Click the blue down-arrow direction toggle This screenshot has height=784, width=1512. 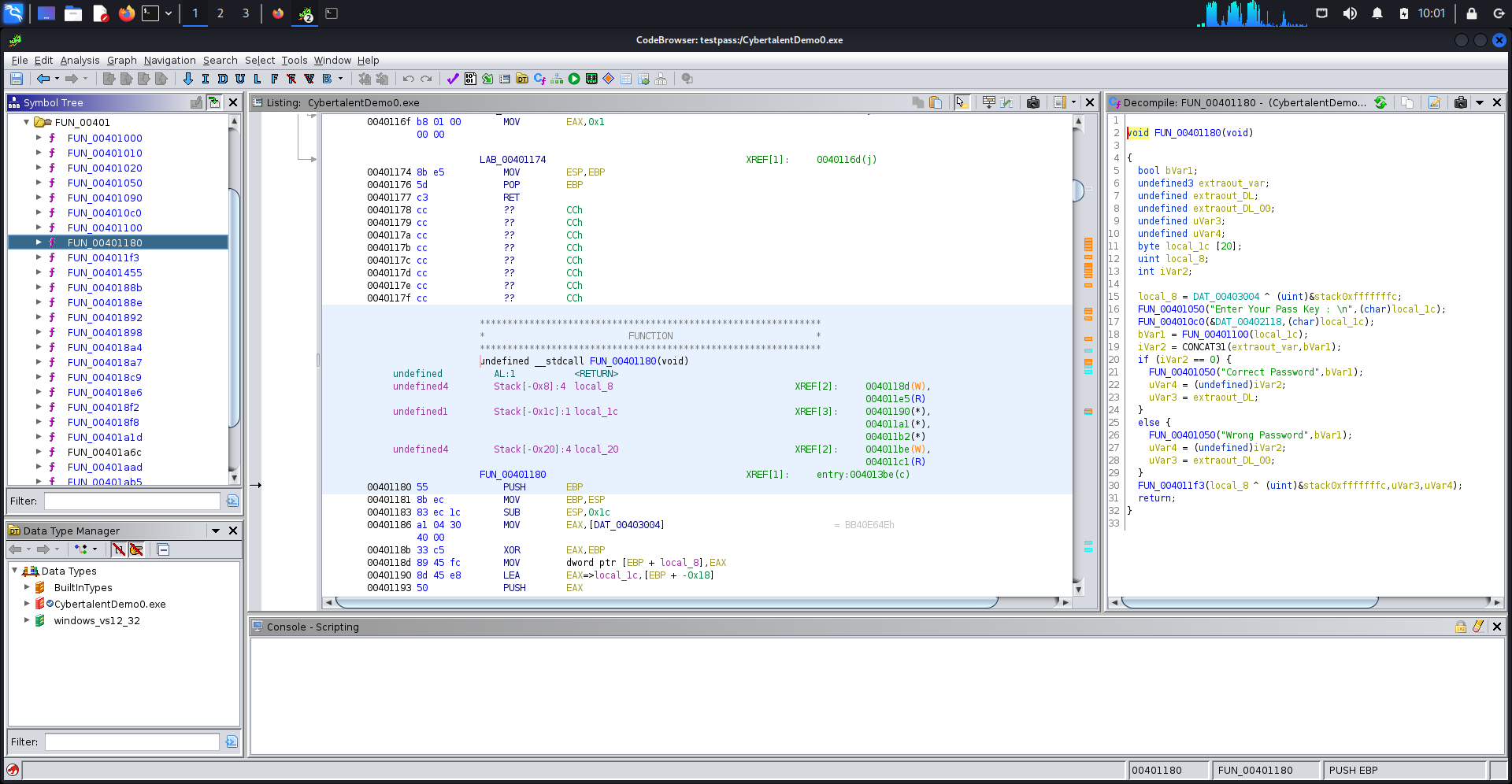(187, 79)
